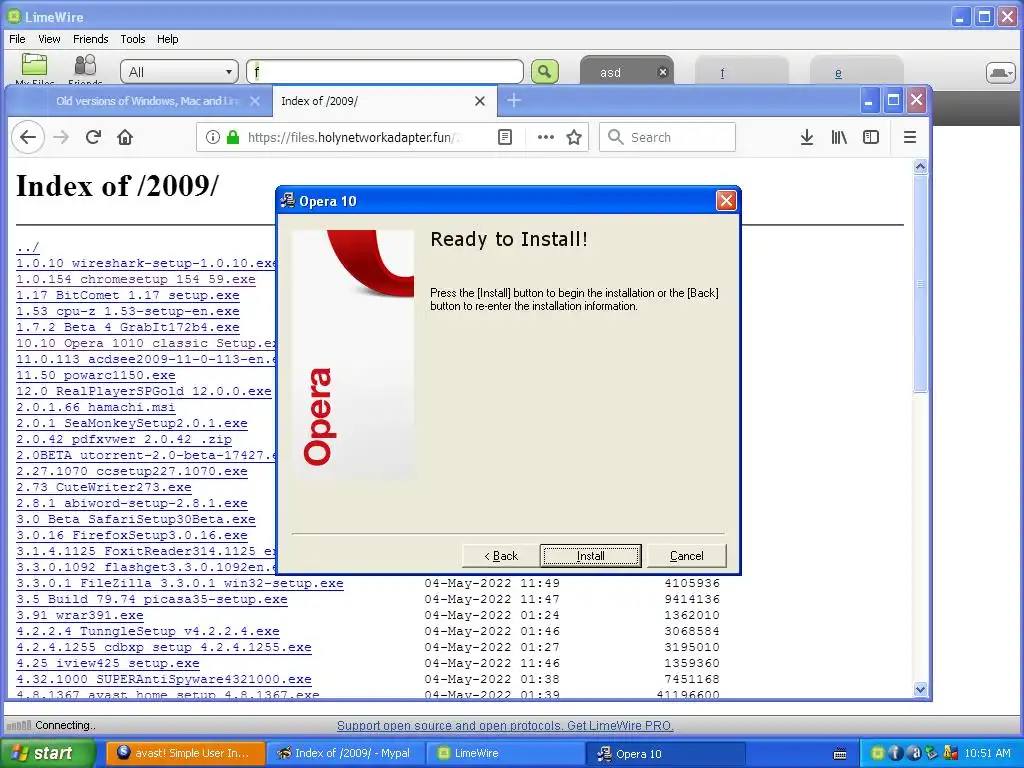Open browser downloads panel
1024x768 pixels.
(807, 137)
